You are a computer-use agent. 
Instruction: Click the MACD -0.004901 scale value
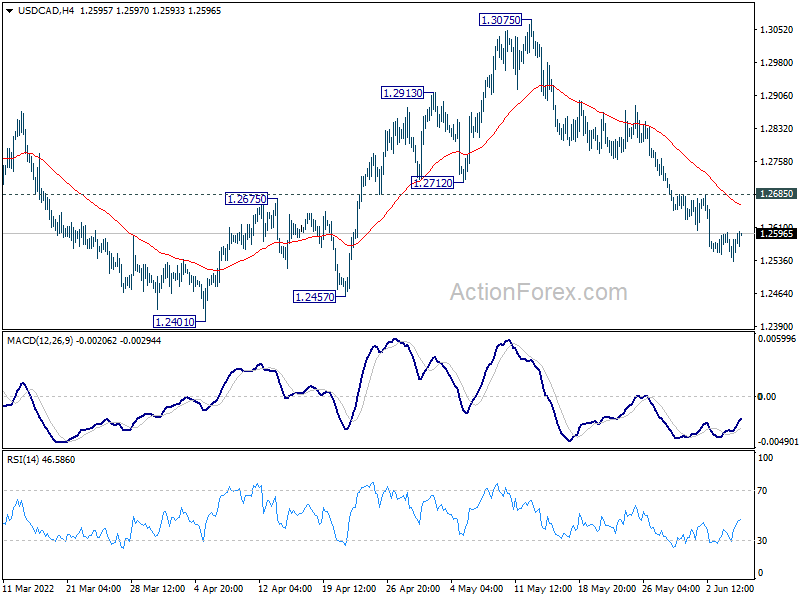click(x=778, y=441)
